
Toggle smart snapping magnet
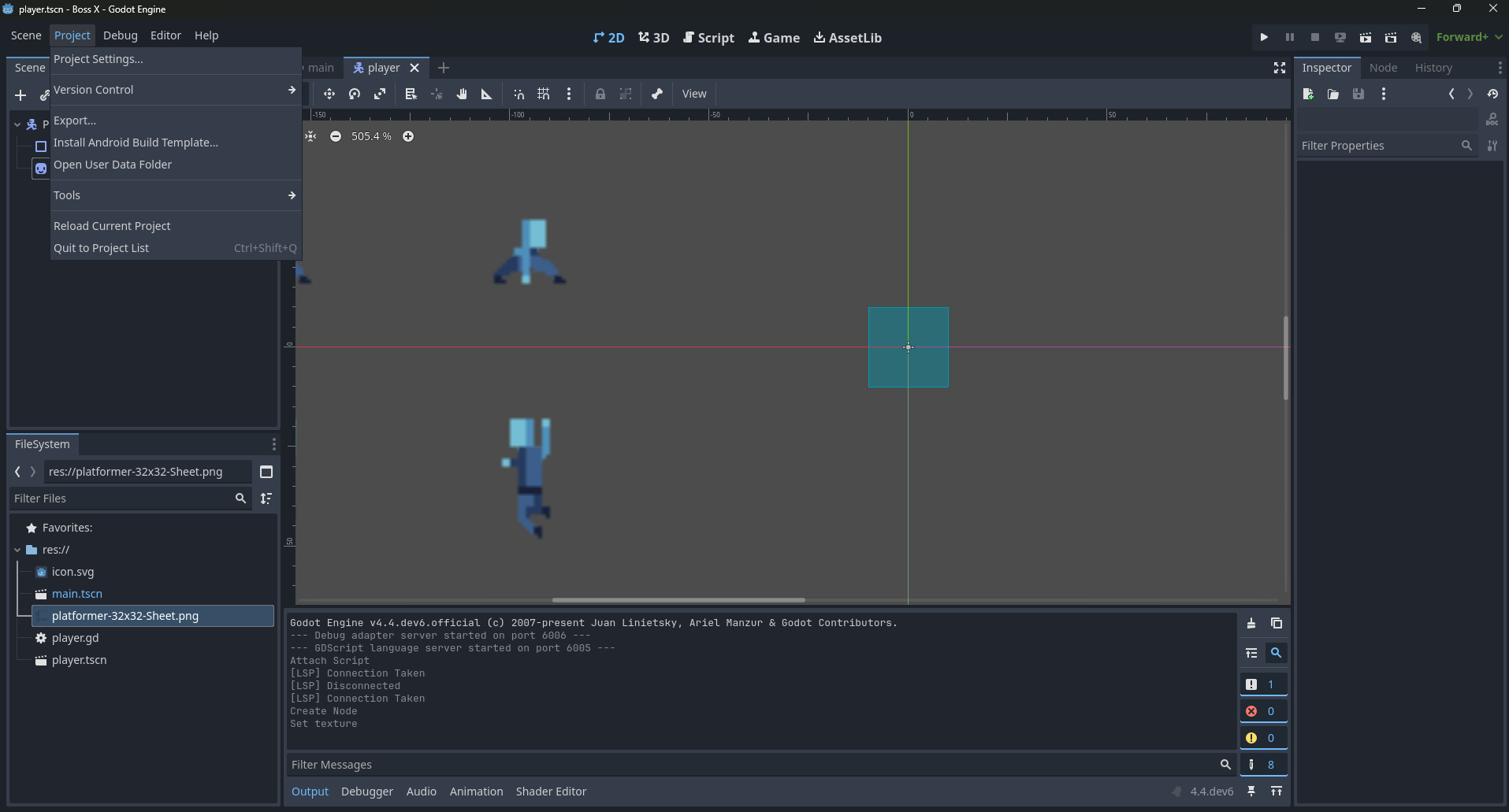tap(518, 94)
